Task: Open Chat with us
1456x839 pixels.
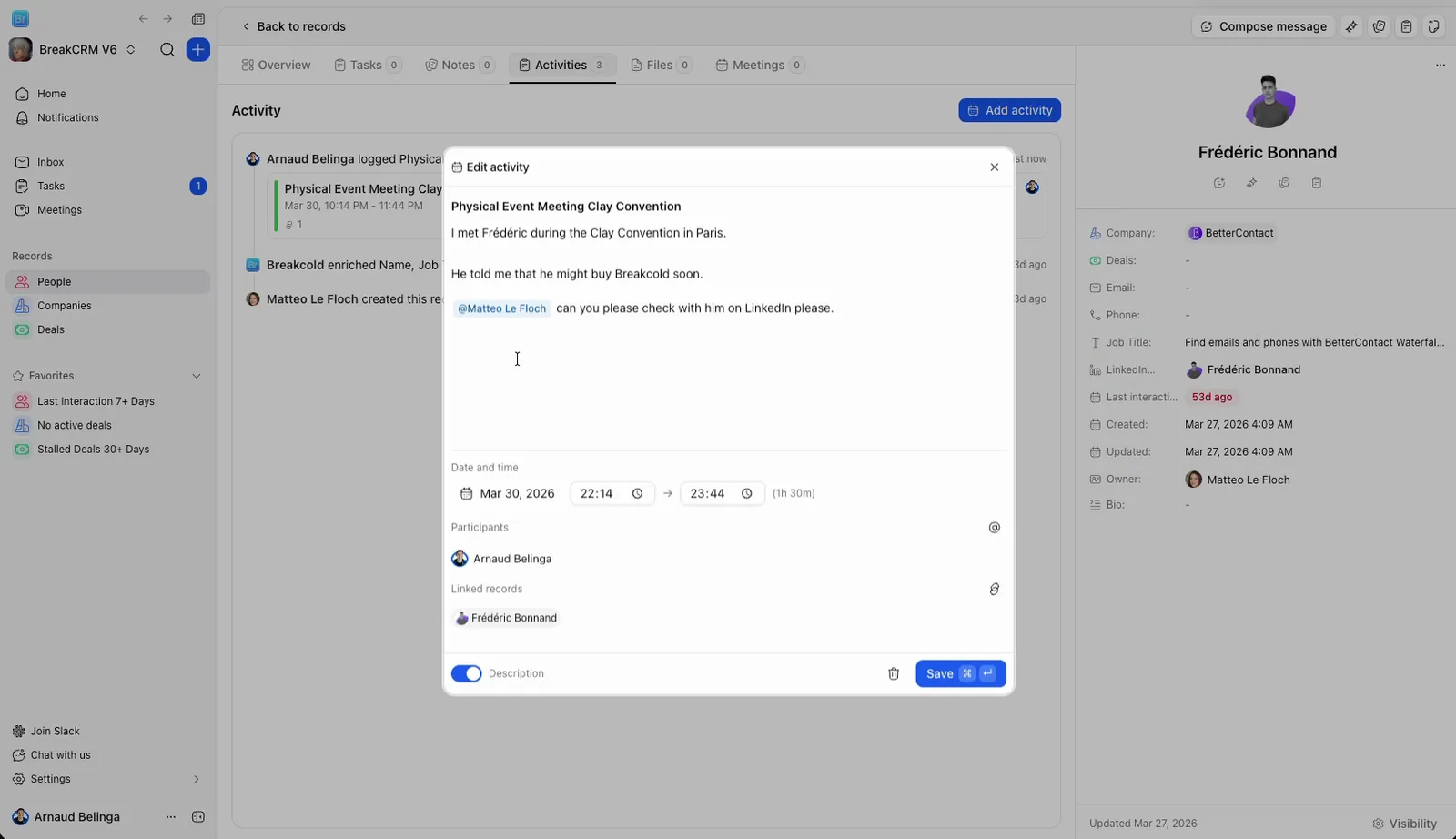Action: point(52,755)
